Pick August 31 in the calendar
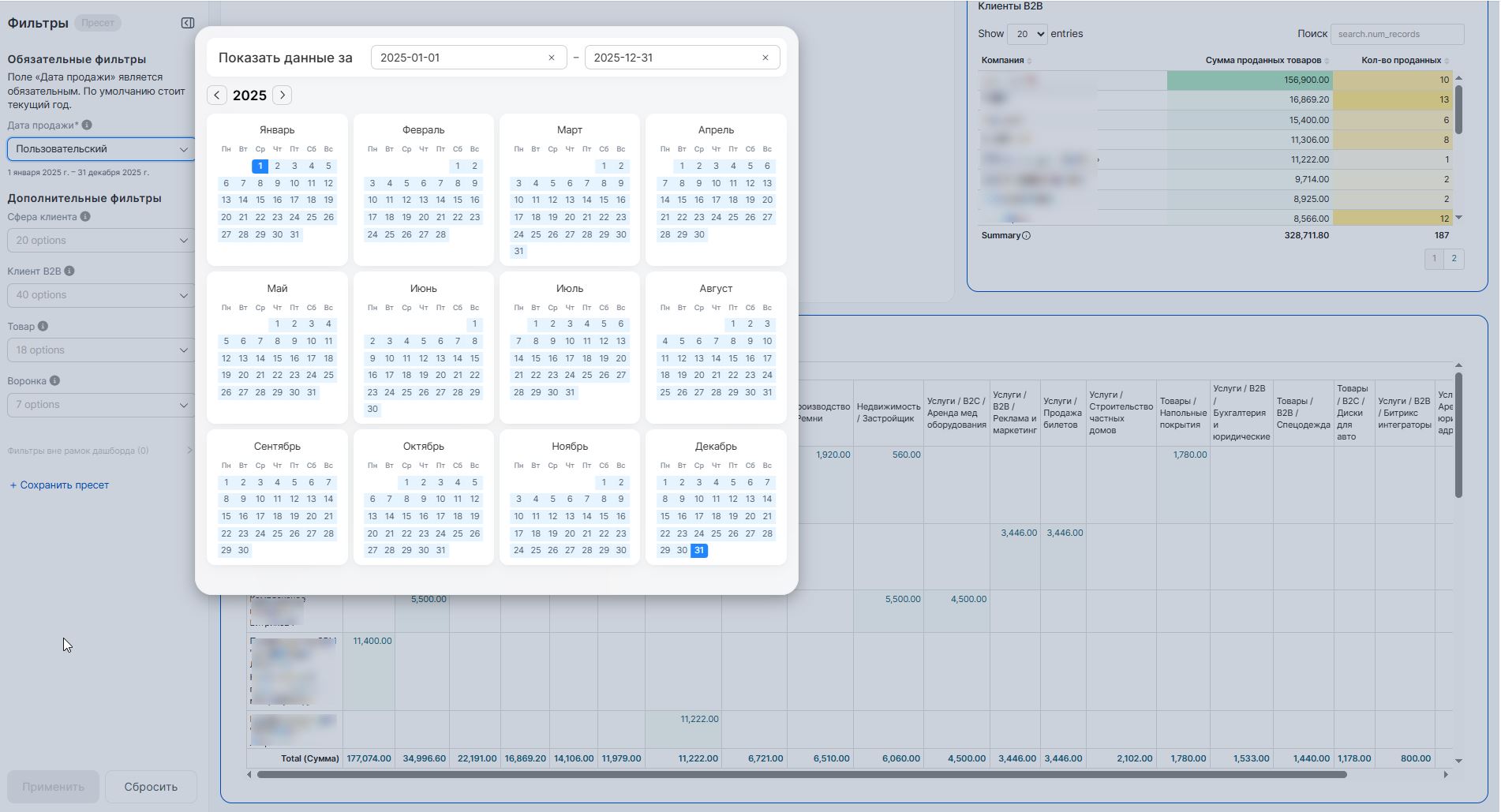1501x812 pixels. (x=767, y=392)
